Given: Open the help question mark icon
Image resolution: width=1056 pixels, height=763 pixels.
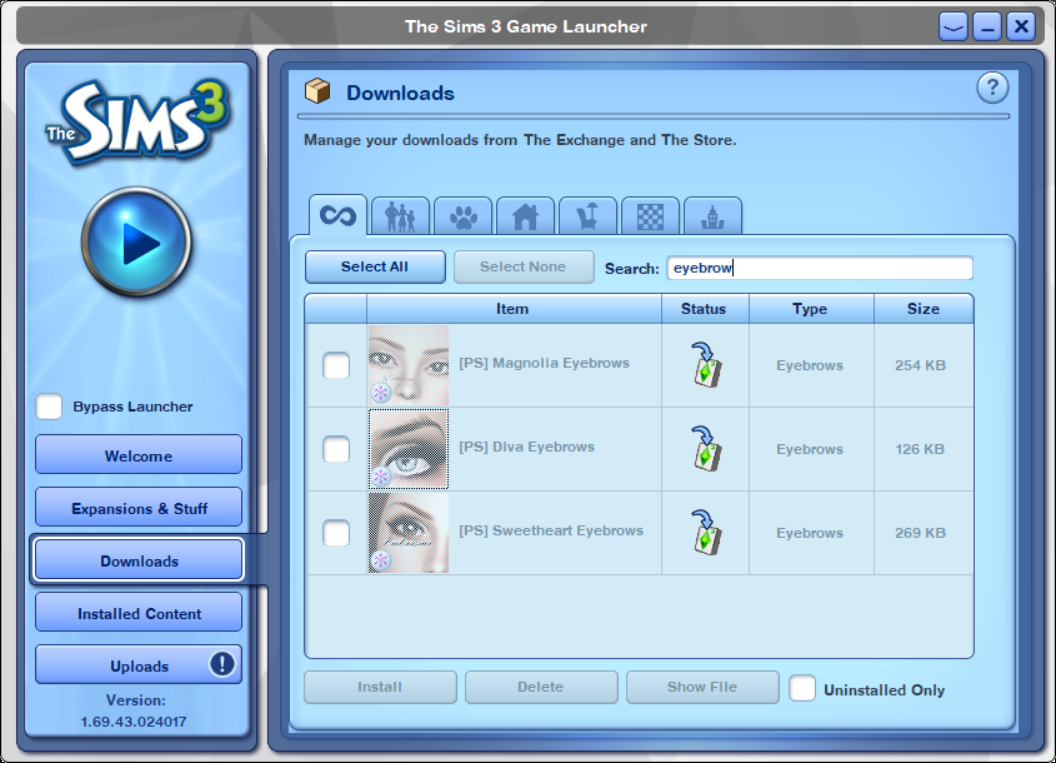Looking at the screenshot, I should coord(992,88).
